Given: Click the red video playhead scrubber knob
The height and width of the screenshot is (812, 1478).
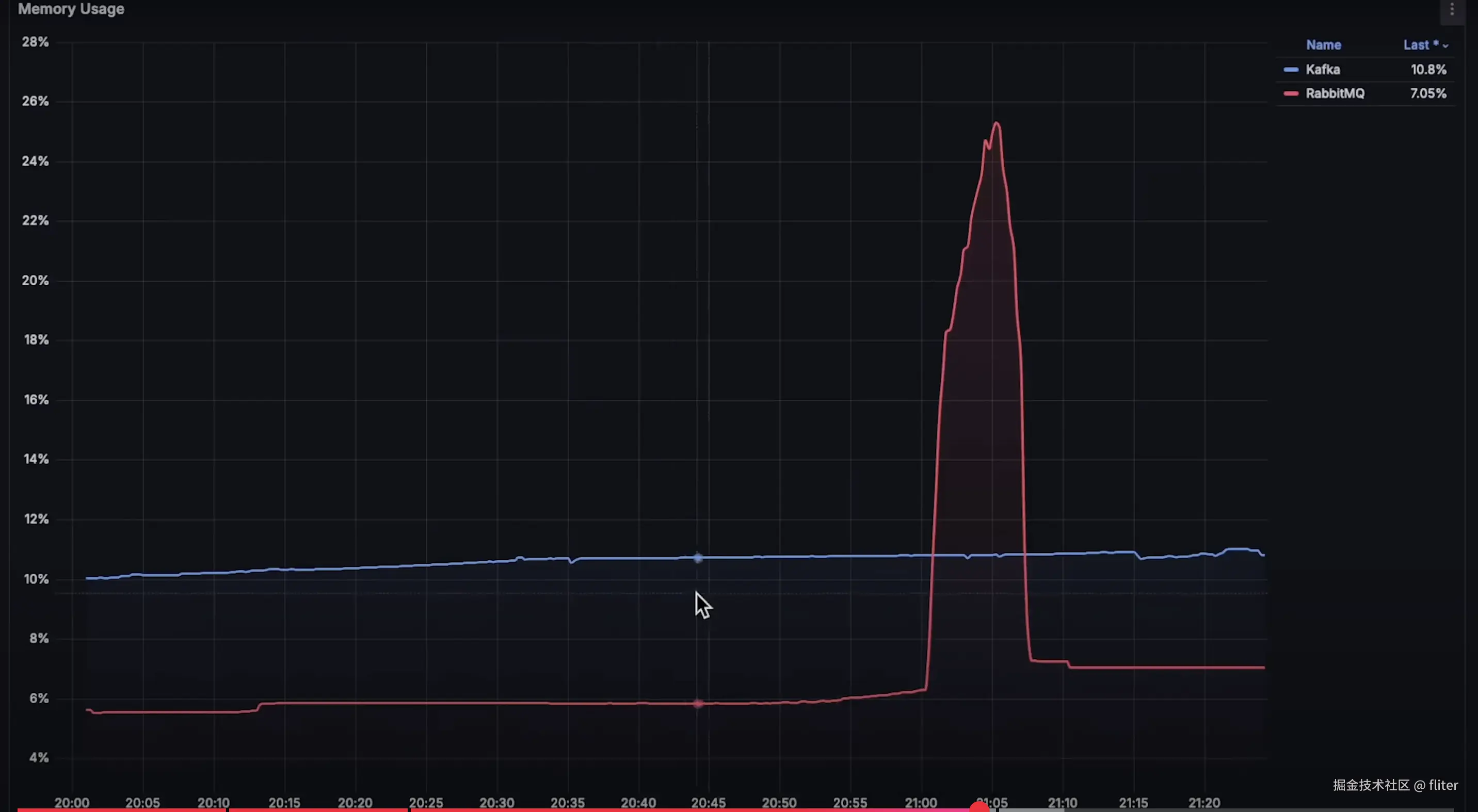Looking at the screenshot, I should coord(978,808).
